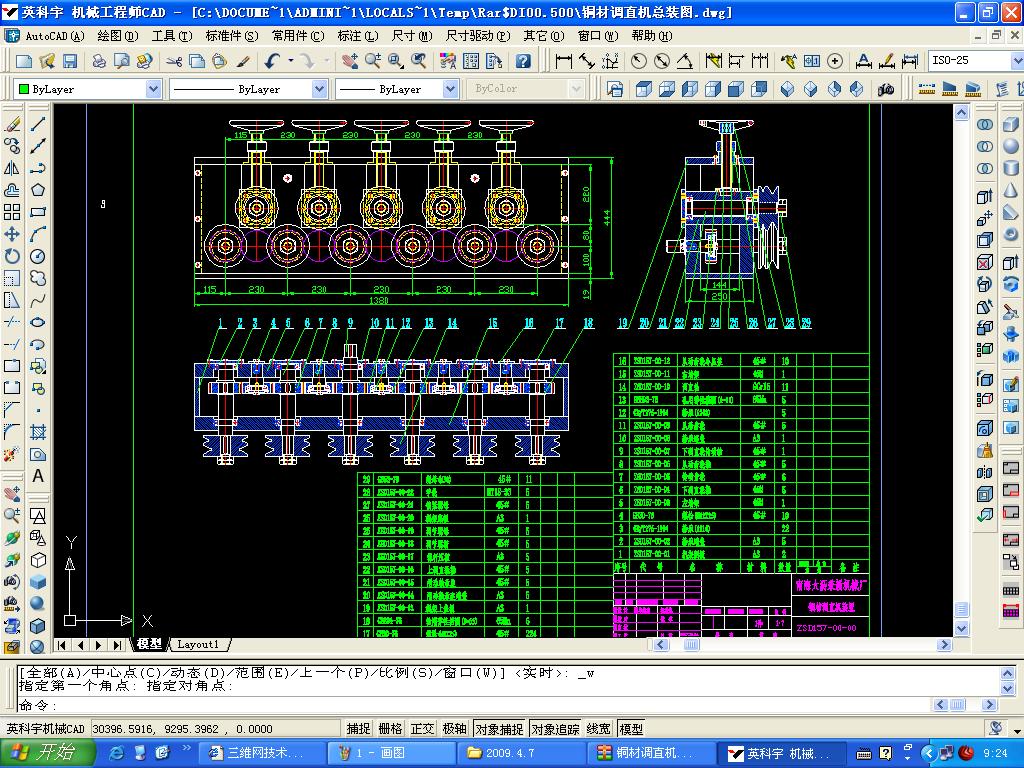1024x768 pixels.
Task: Click the Print (printer) icon
Action: point(99,61)
